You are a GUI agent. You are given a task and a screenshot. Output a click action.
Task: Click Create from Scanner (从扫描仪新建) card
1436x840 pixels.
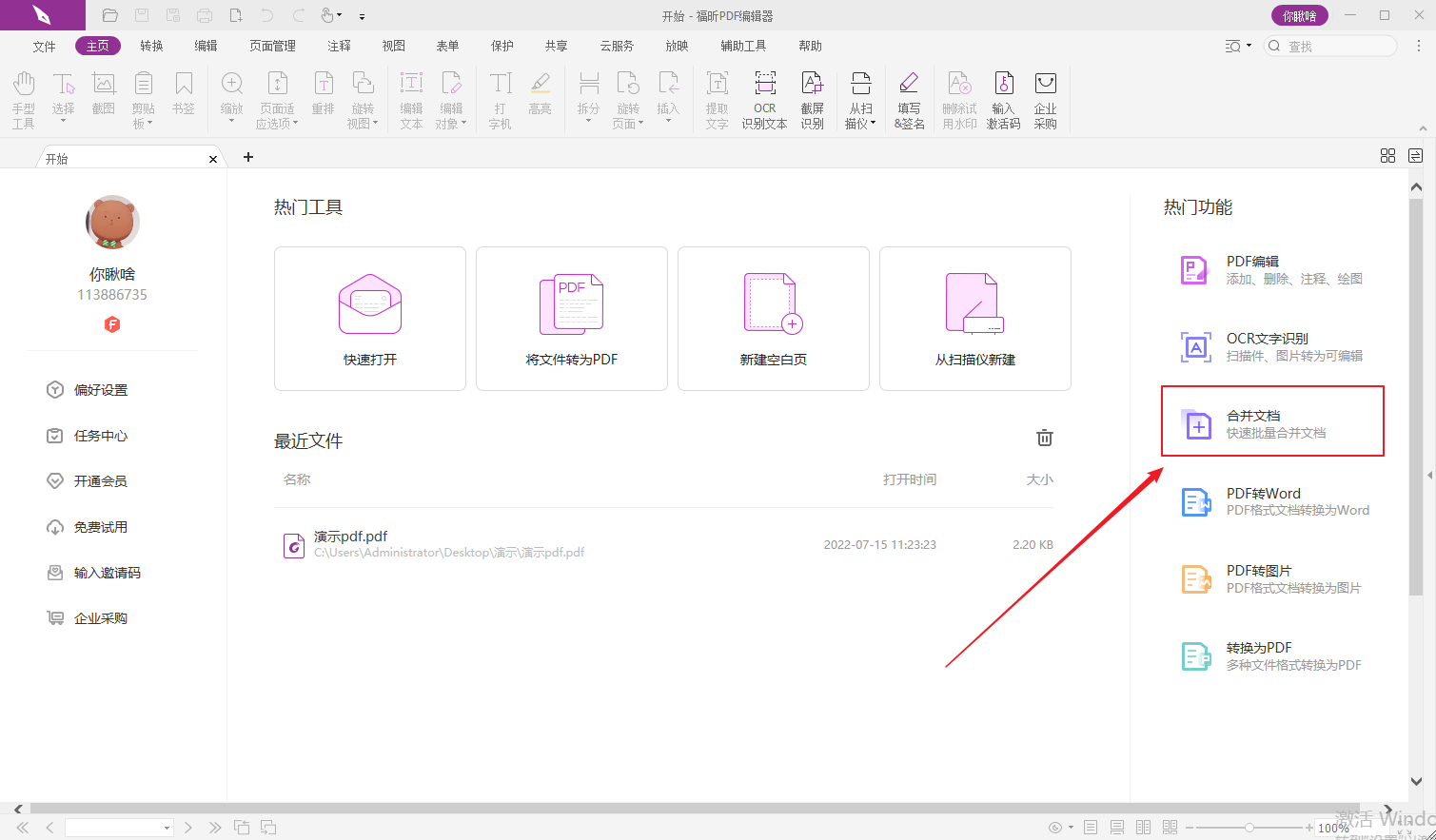tap(975, 319)
